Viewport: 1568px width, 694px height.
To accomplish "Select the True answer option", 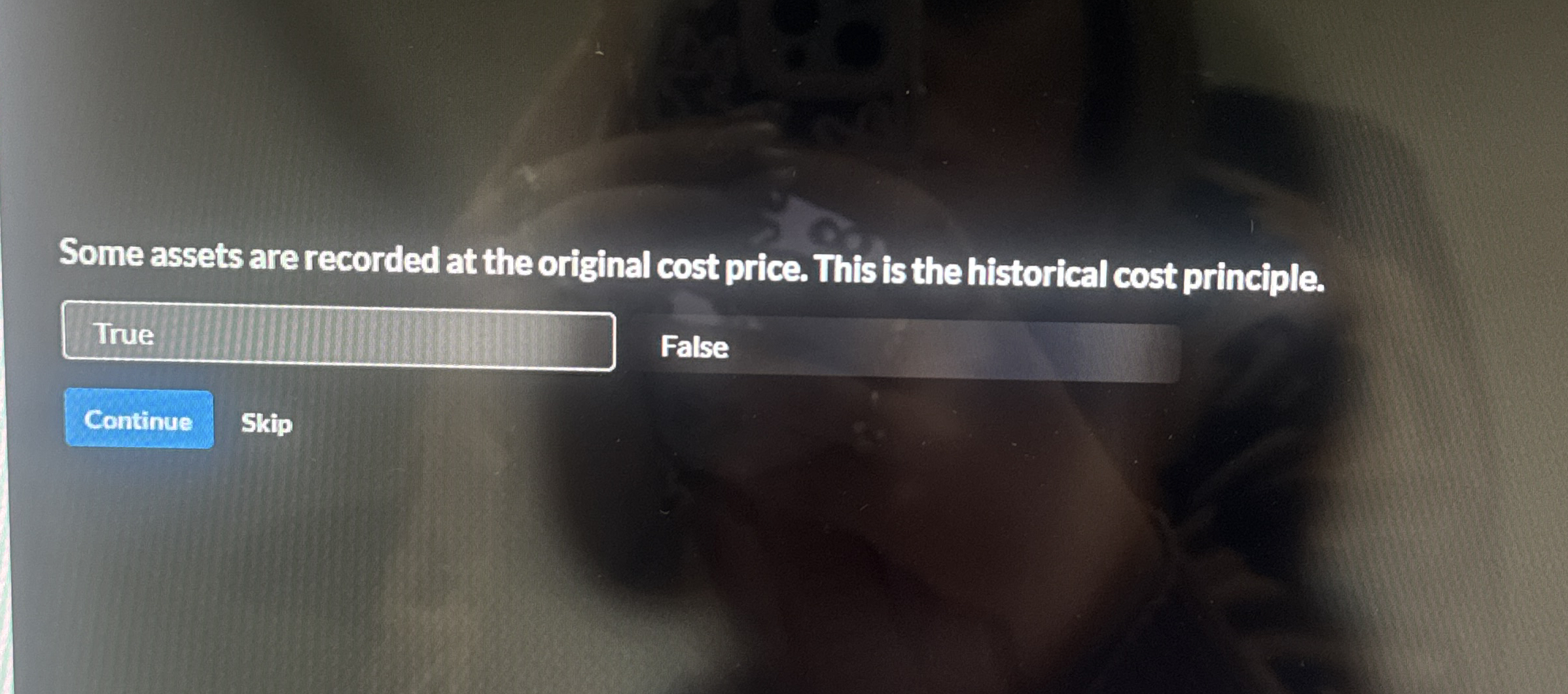I will pyautogui.click(x=338, y=336).
